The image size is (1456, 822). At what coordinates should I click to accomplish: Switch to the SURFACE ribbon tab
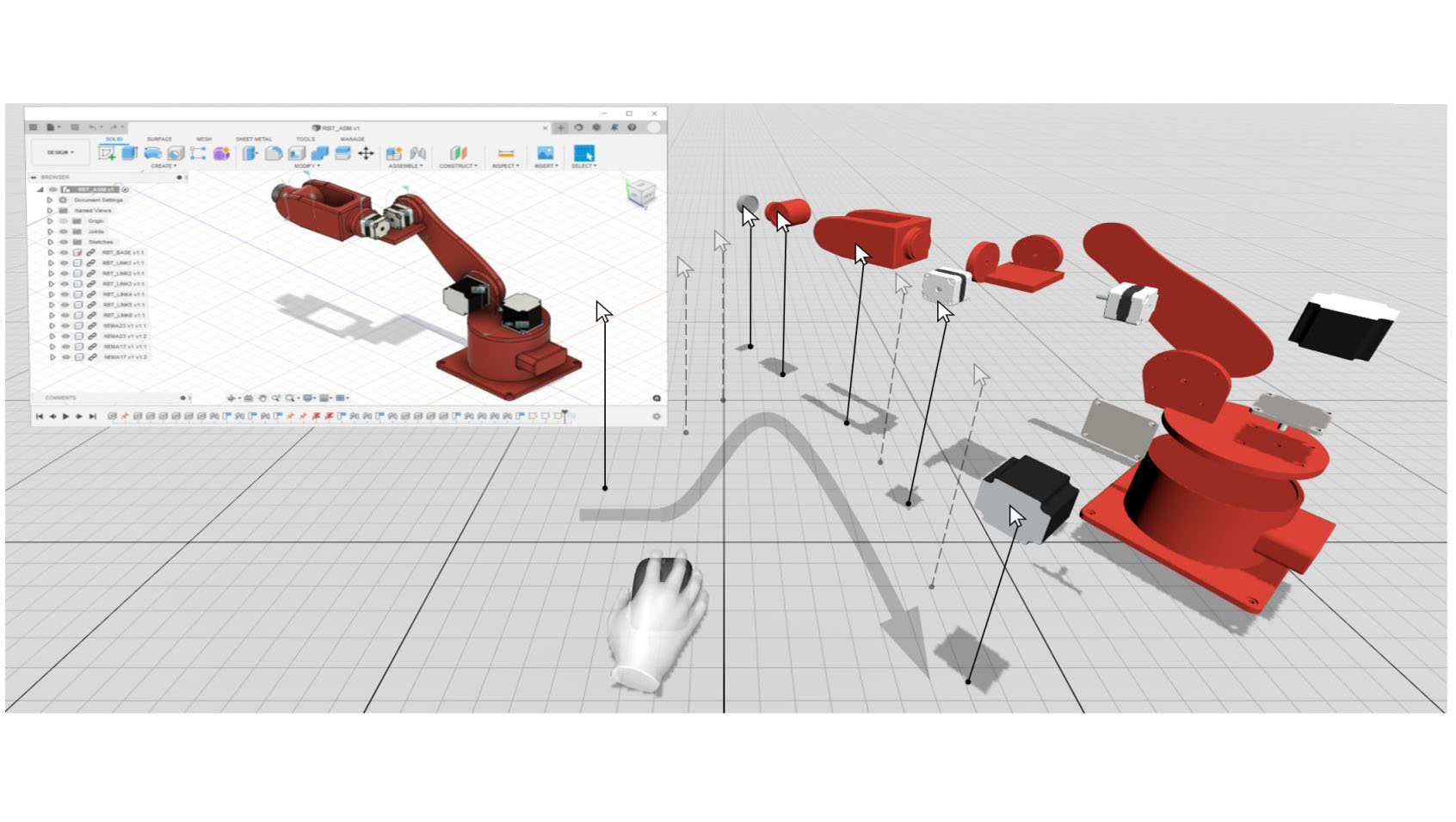pyautogui.click(x=161, y=139)
